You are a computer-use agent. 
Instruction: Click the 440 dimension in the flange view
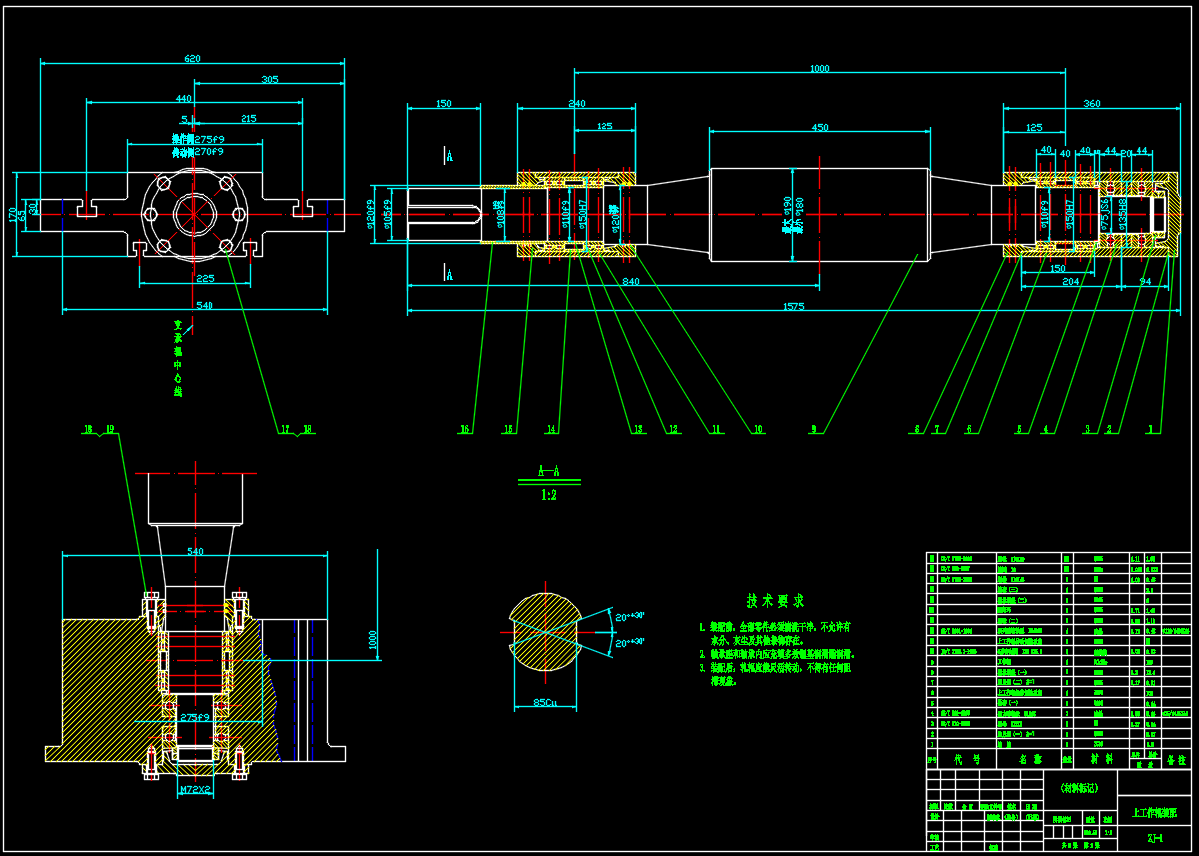click(x=183, y=99)
